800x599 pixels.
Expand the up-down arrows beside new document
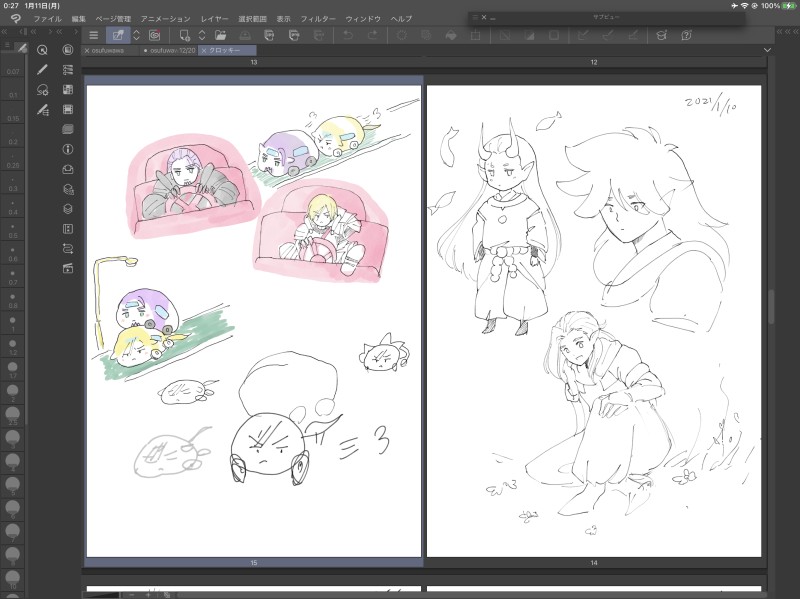tap(202, 35)
